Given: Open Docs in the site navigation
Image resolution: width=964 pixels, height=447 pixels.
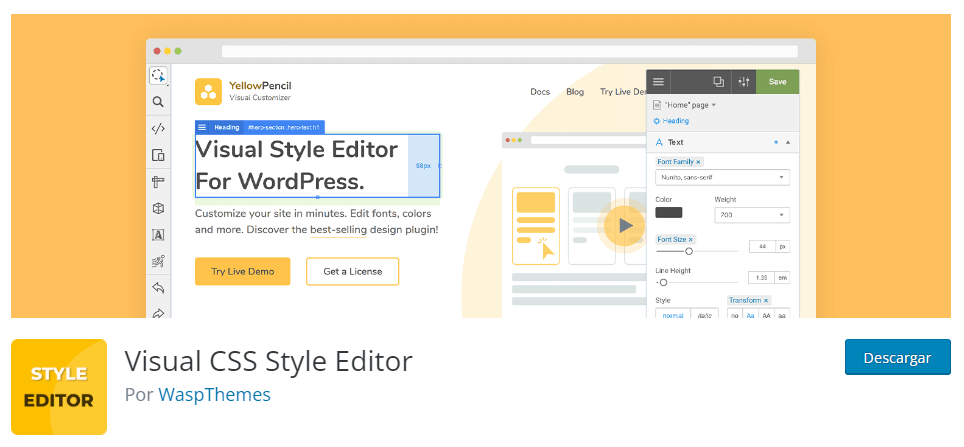Looking at the screenshot, I should (x=540, y=92).
